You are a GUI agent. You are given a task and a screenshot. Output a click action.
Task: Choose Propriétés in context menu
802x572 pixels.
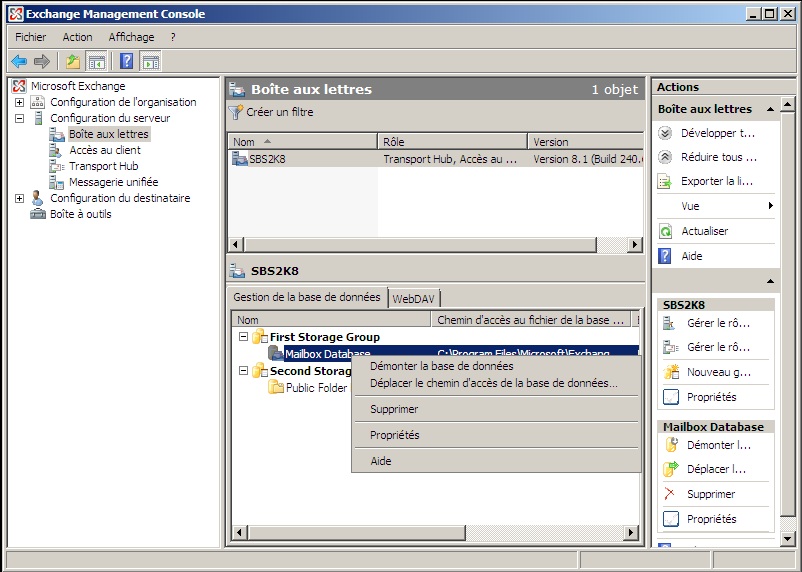394,435
